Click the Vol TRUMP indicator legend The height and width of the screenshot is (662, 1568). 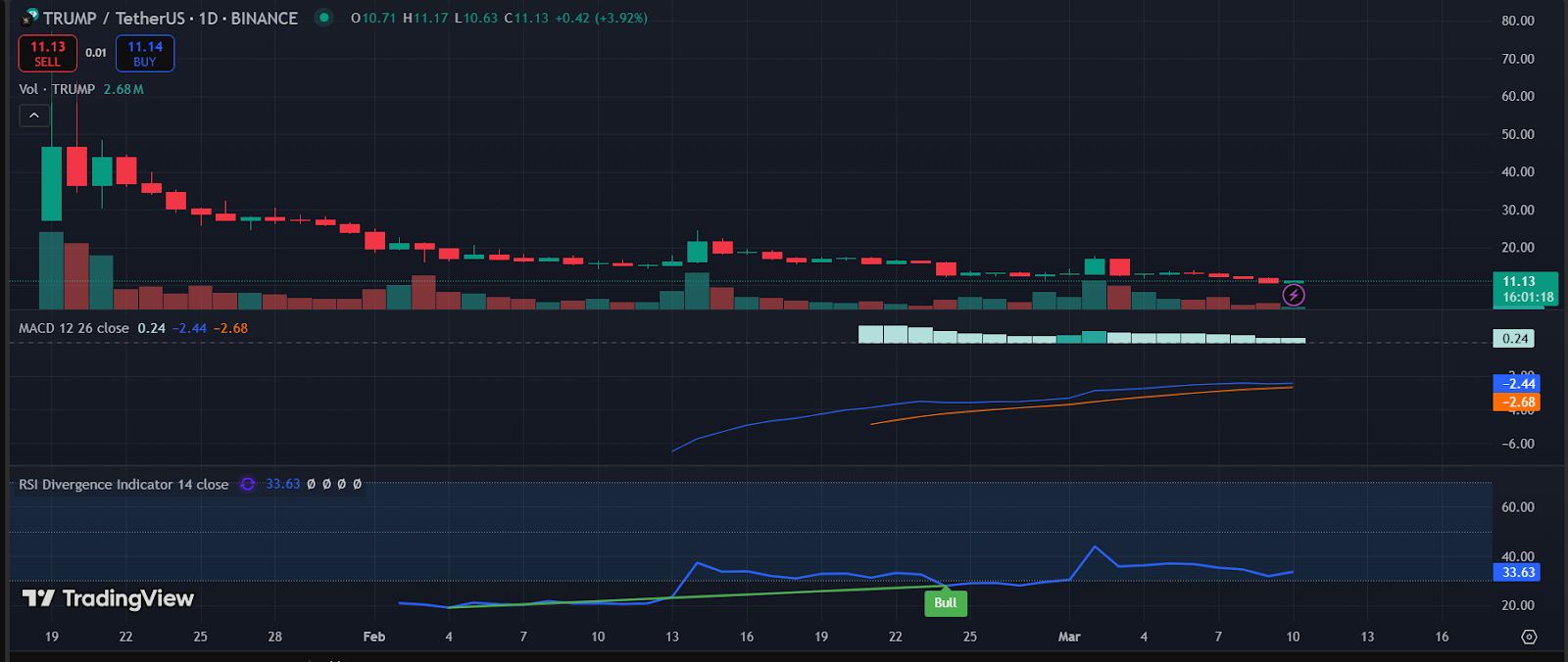tap(57, 89)
